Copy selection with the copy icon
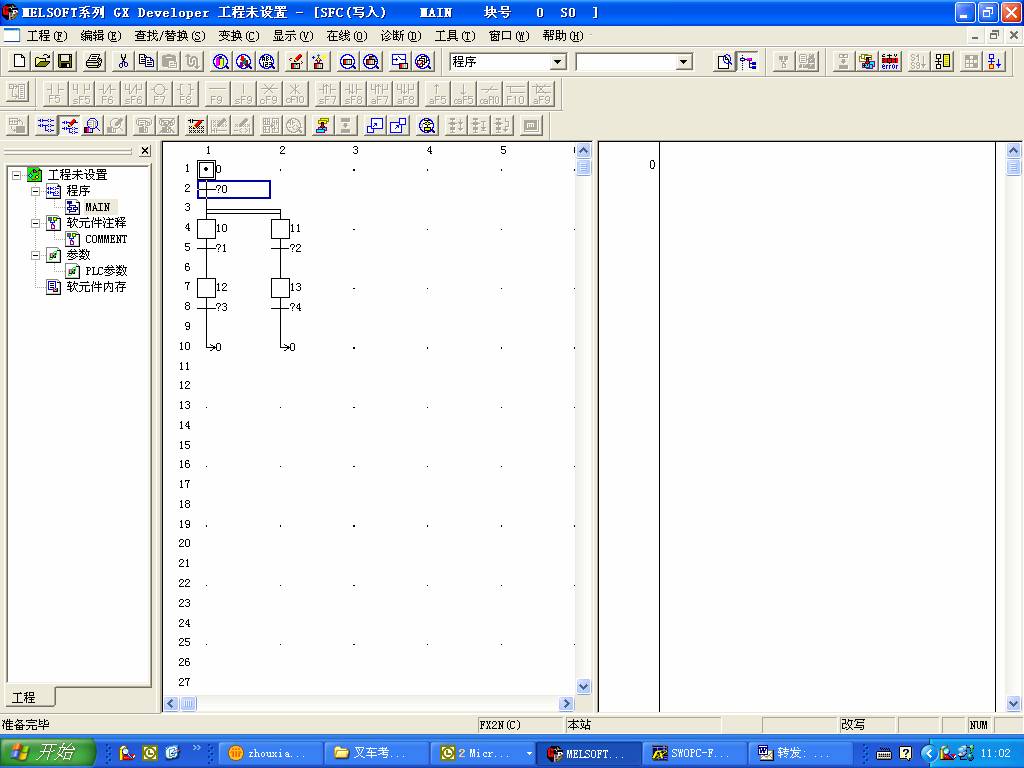 [146, 61]
